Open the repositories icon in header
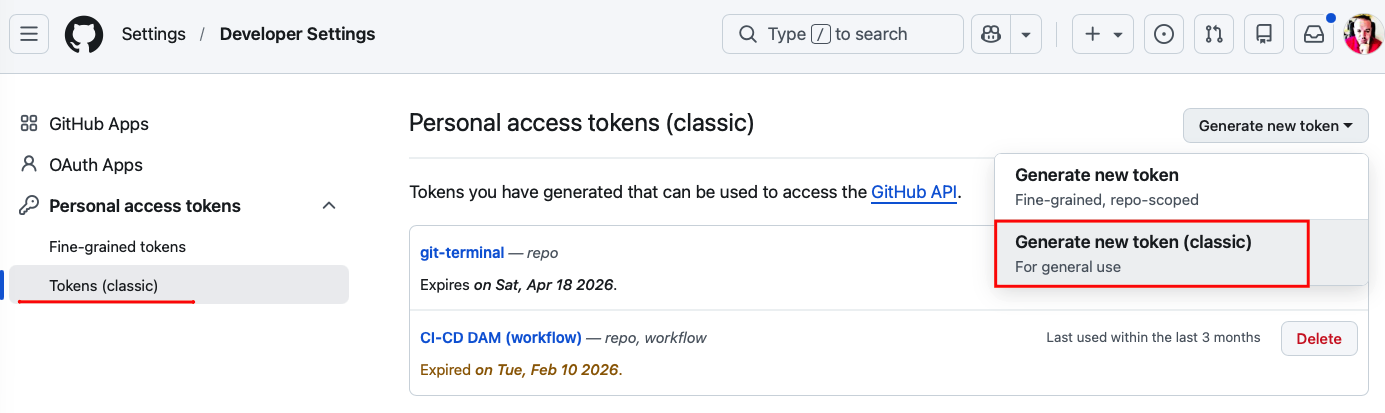This screenshot has width=1385, height=413. (1264, 34)
